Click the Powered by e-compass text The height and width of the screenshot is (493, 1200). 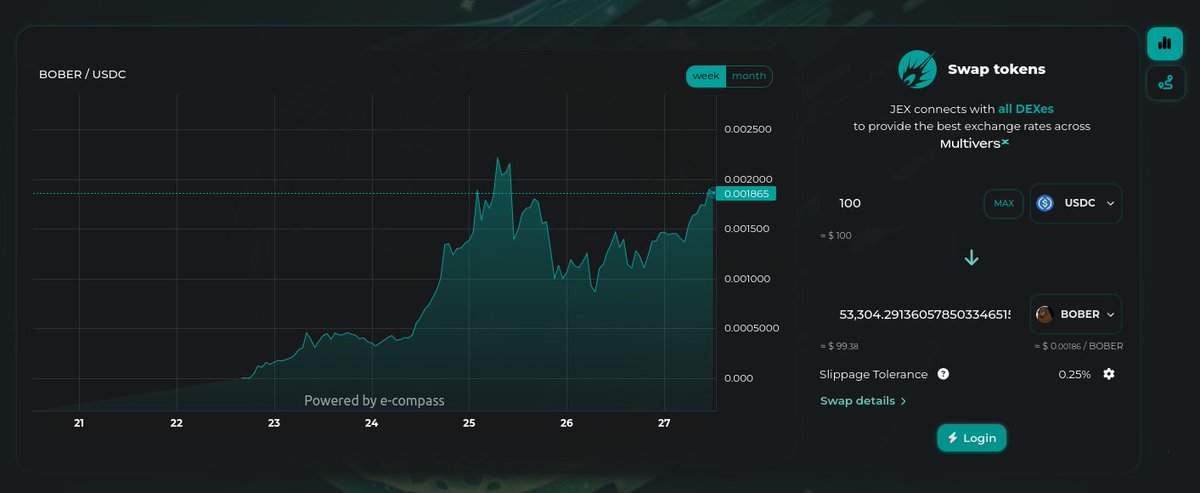point(374,400)
